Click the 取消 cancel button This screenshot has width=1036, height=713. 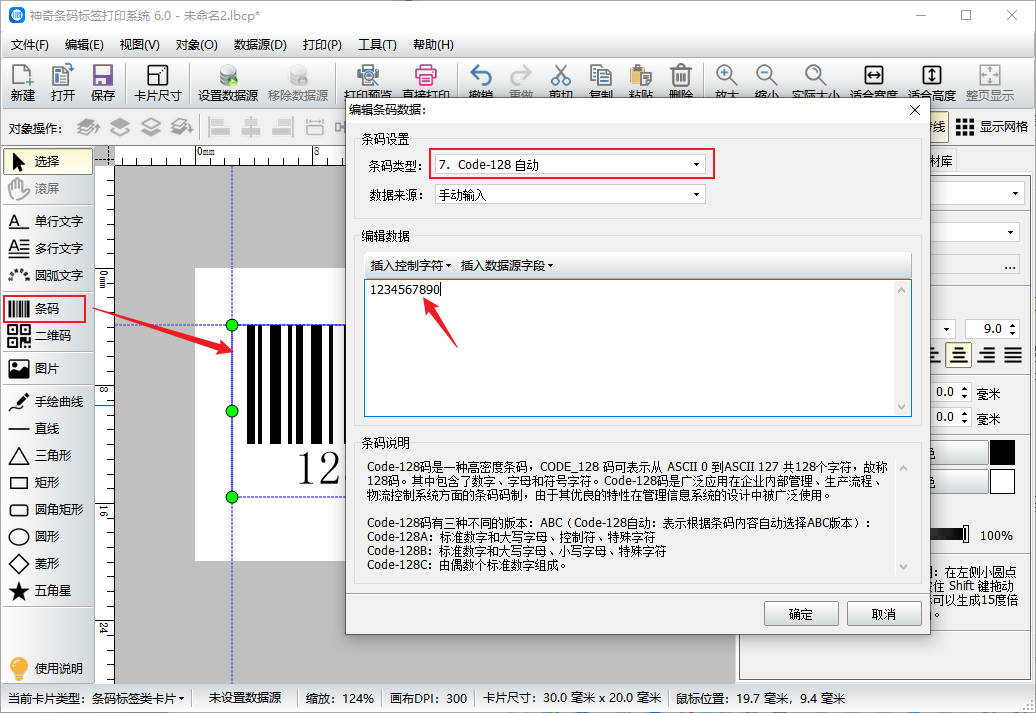pos(883,614)
